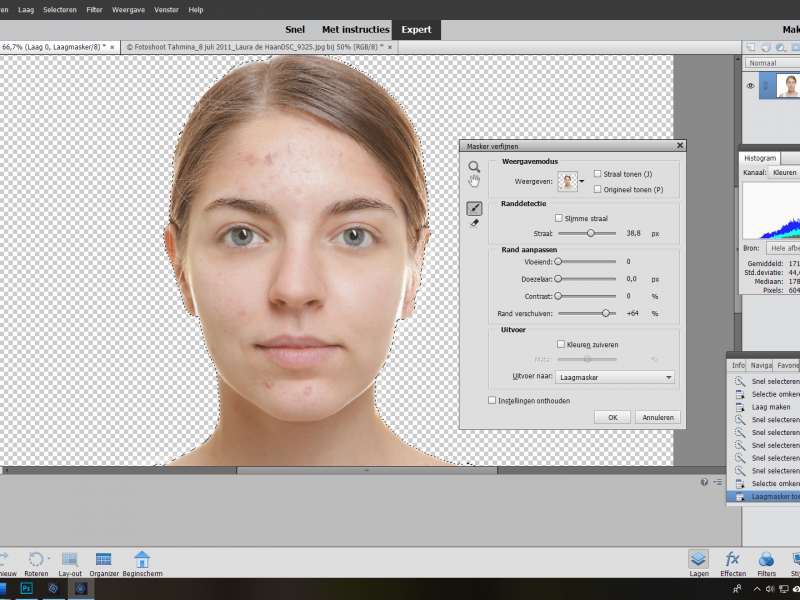This screenshot has height=600, width=800.
Task: Hide the layer using the eye icon
Action: (x=751, y=86)
